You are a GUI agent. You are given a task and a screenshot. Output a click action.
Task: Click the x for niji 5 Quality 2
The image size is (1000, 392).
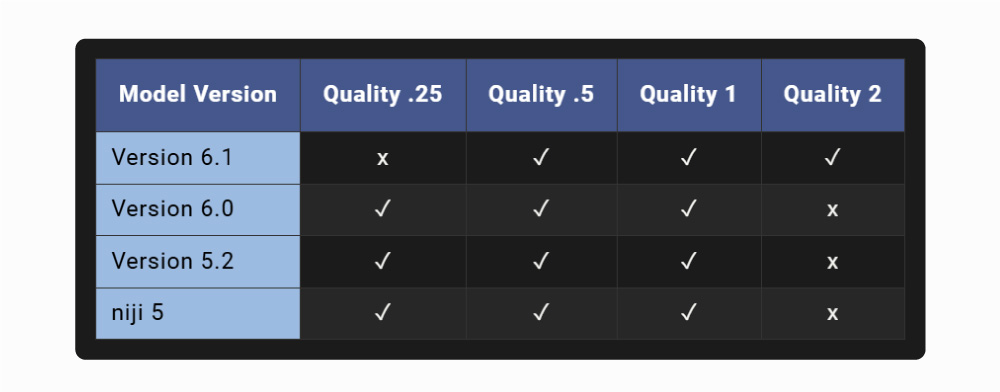point(832,314)
